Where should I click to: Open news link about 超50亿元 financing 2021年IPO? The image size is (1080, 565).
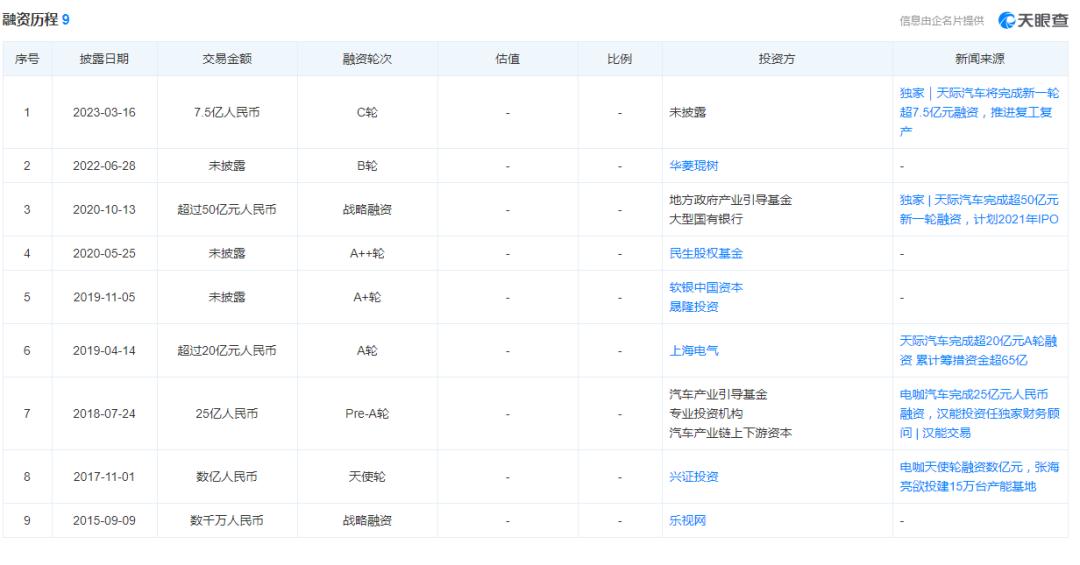click(x=979, y=209)
